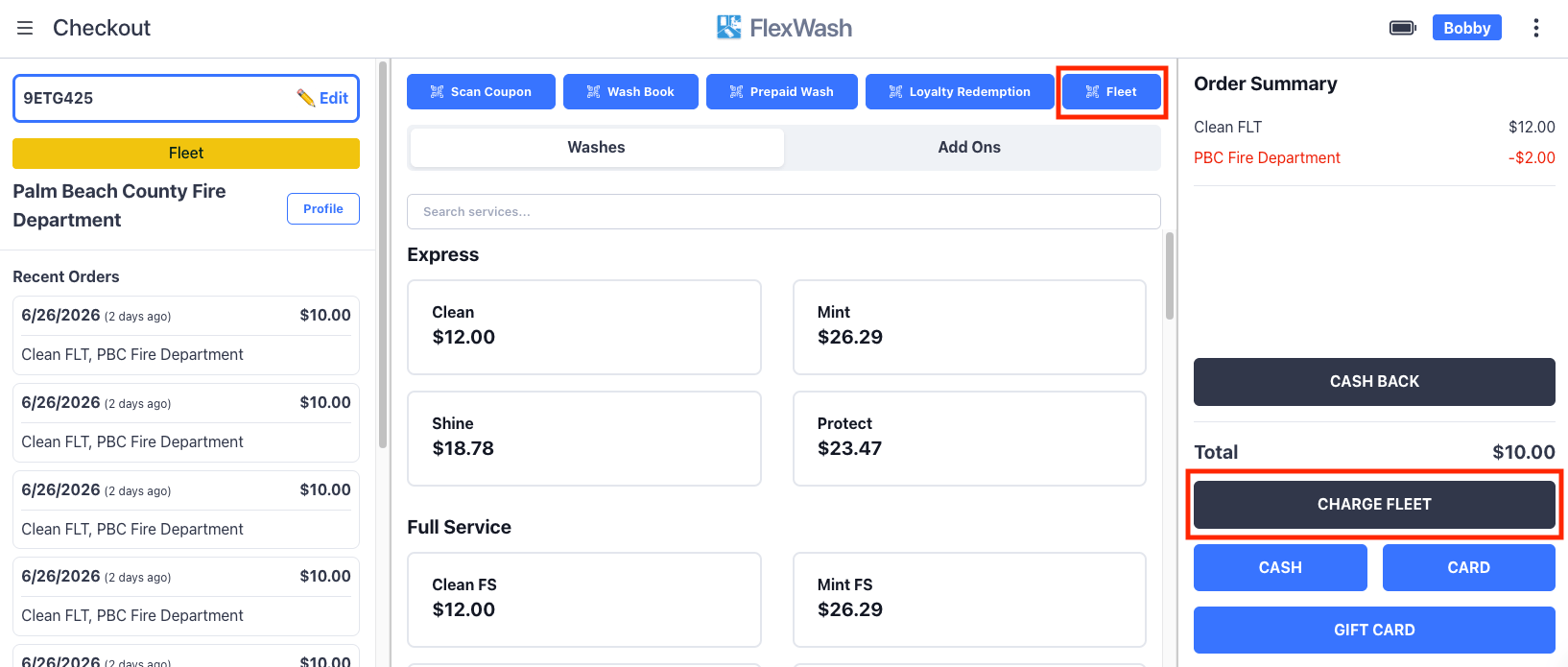Click the license plate field 9ETG425

coord(186,98)
